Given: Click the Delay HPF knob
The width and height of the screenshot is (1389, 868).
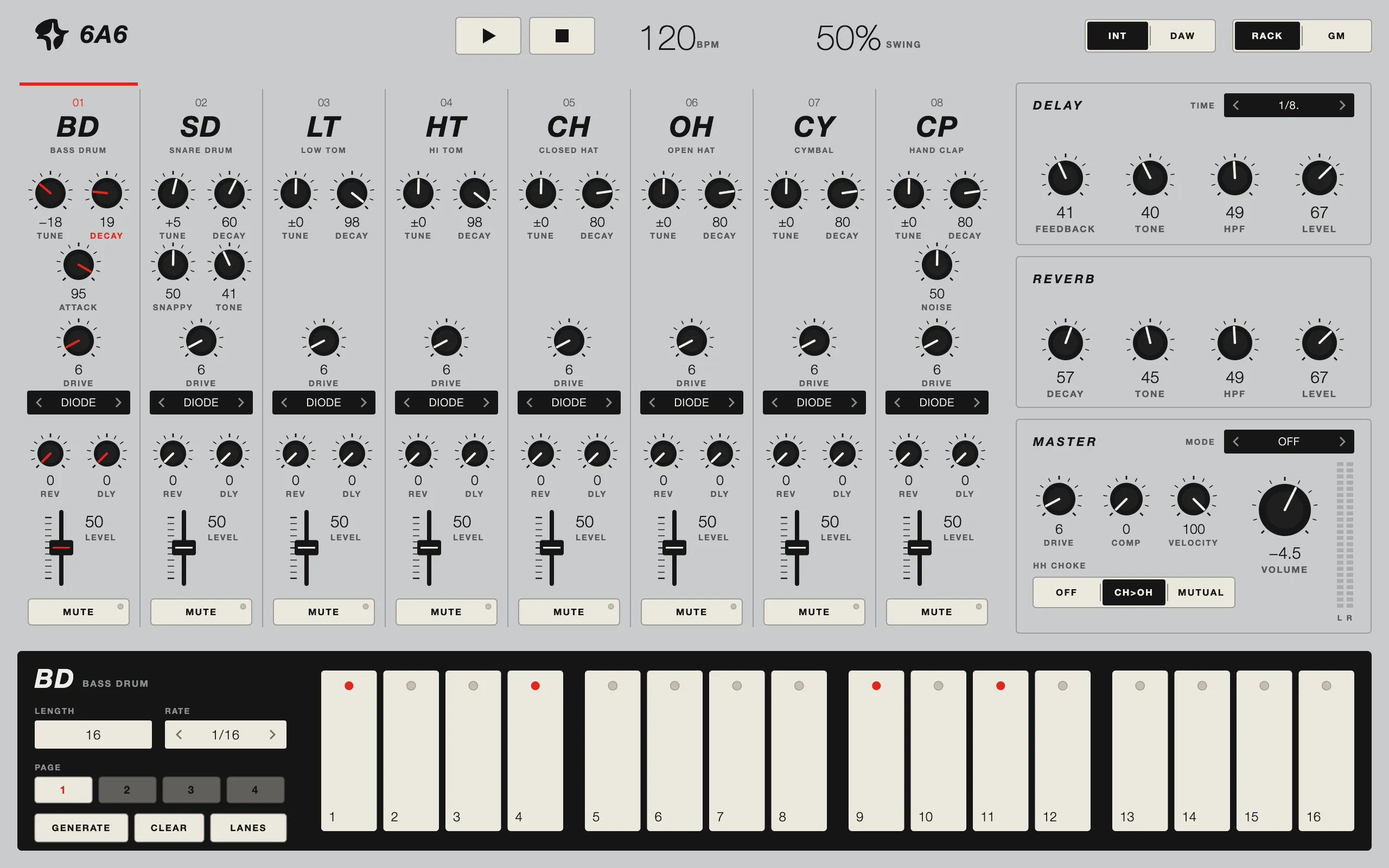Looking at the screenshot, I should (1234, 178).
